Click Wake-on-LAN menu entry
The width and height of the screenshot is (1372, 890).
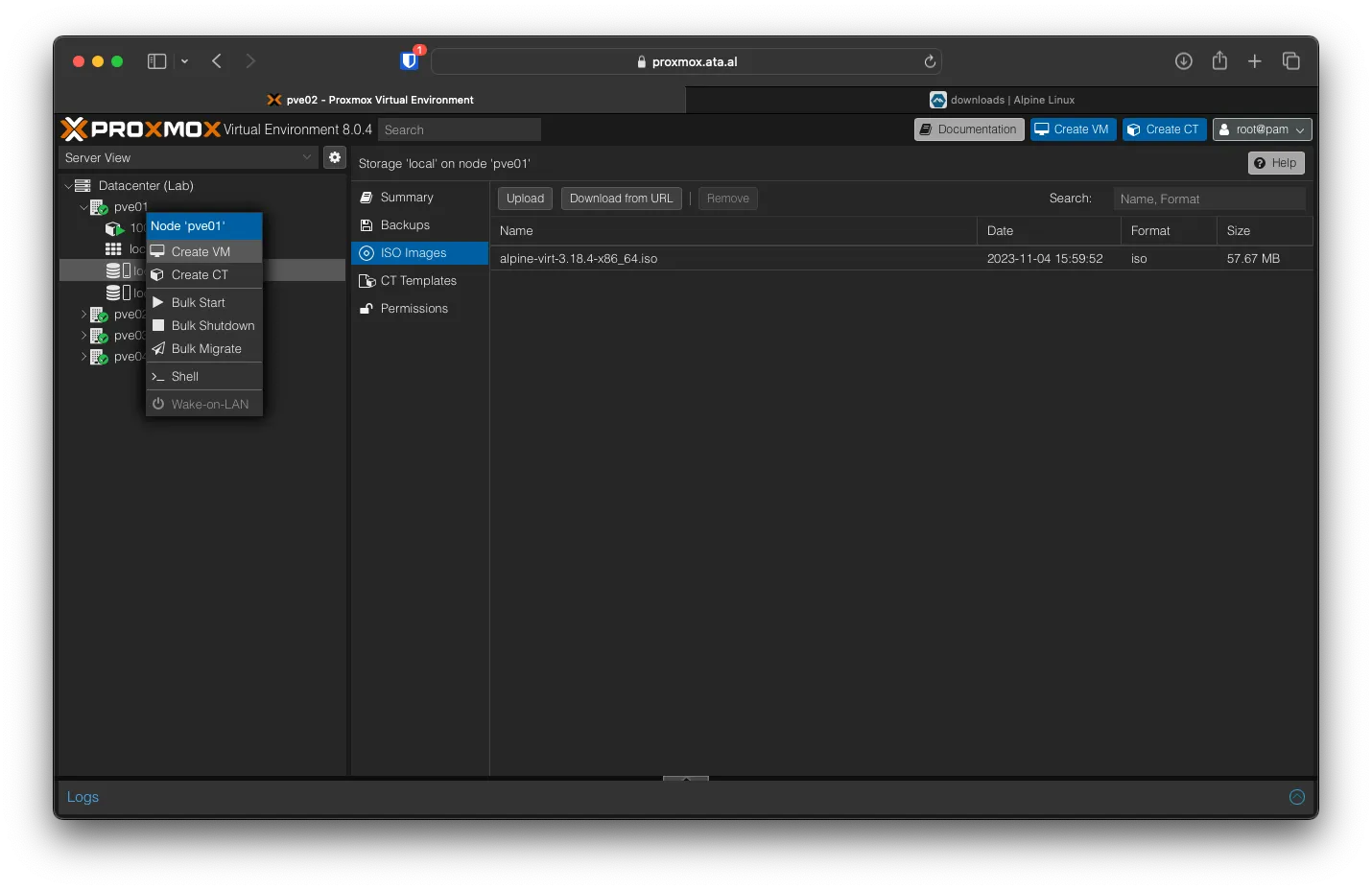pos(204,405)
